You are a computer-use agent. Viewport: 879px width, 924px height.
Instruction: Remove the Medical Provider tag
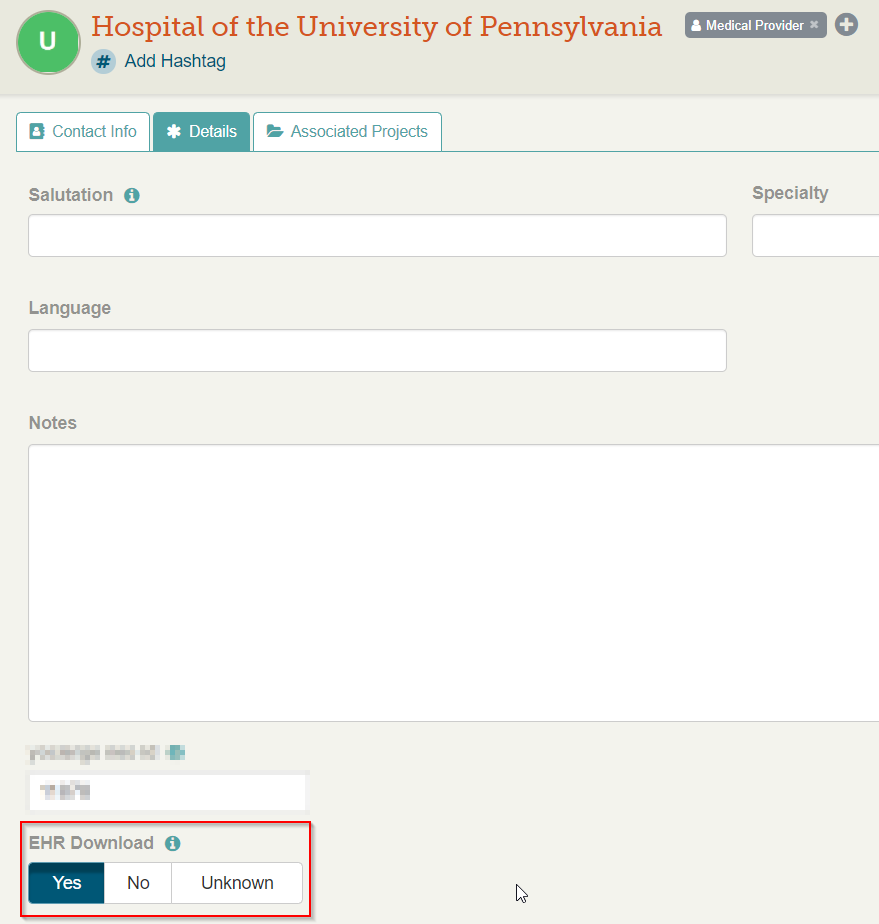[814, 25]
